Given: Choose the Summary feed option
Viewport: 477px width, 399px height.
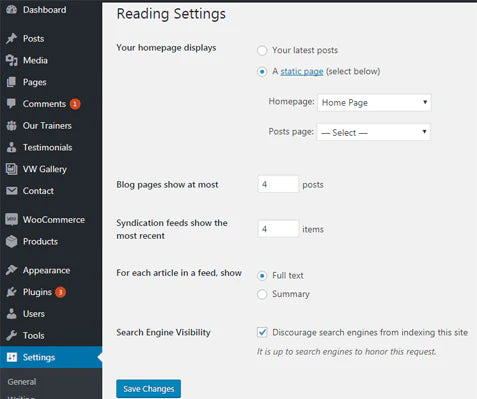Looking at the screenshot, I should [262, 294].
